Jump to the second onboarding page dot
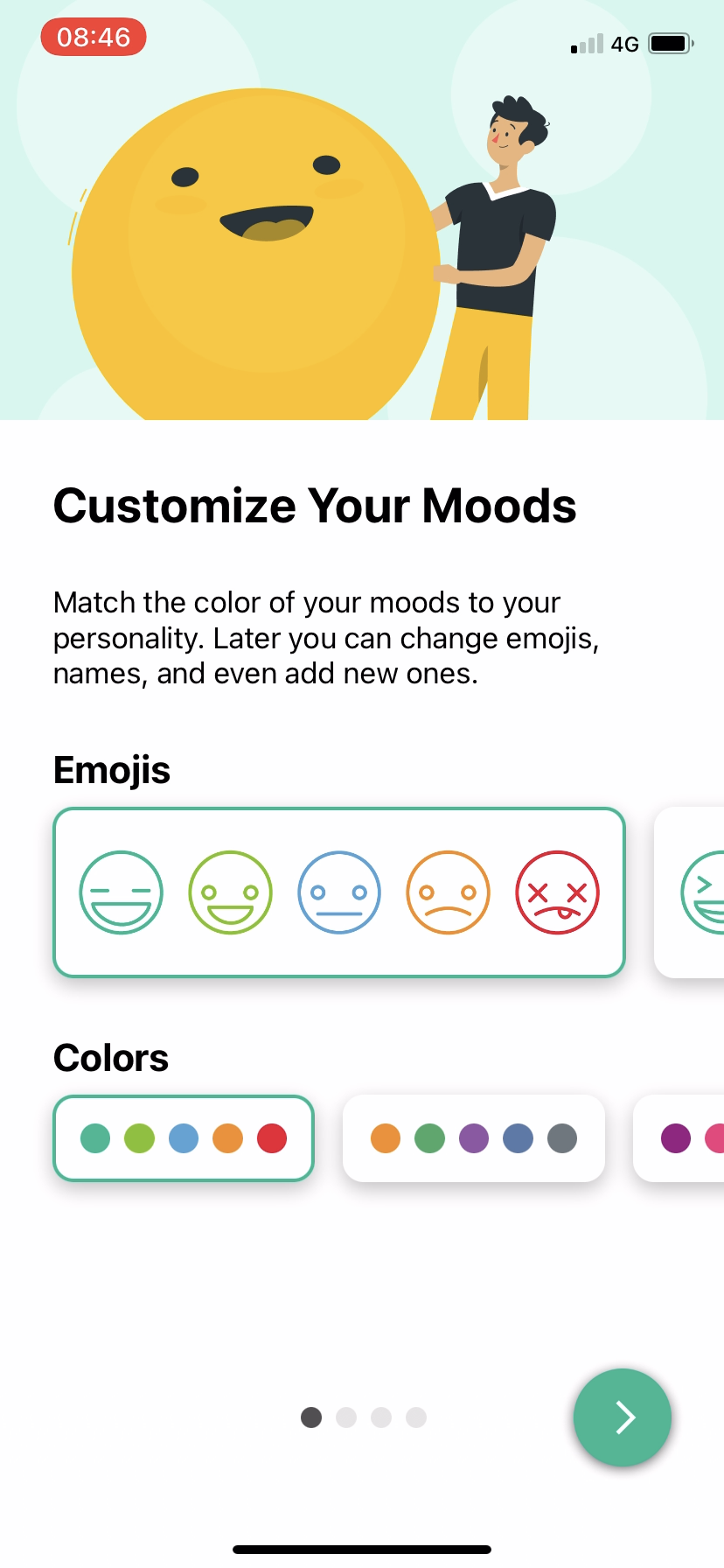724x1568 pixels. coord(345,1417)
